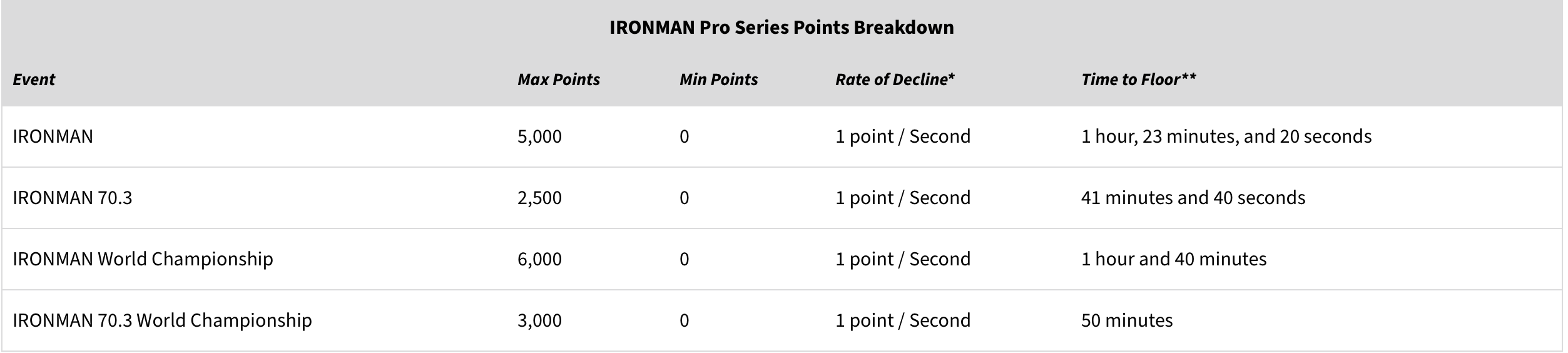1568x353 pixels.
Task: Click the 1 hour and 40 minutes cell
Action: [x=1173, y=259]
